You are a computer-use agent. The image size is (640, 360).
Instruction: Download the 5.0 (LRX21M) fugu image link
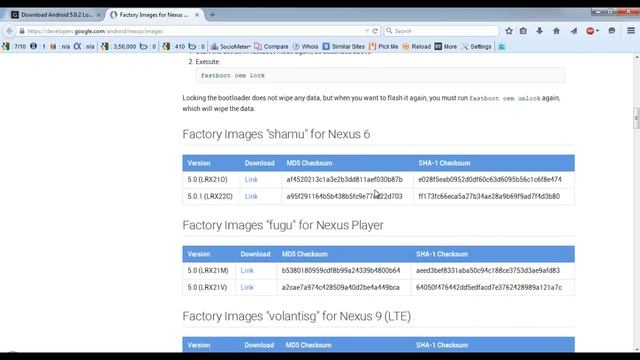(x=247, y=271)
